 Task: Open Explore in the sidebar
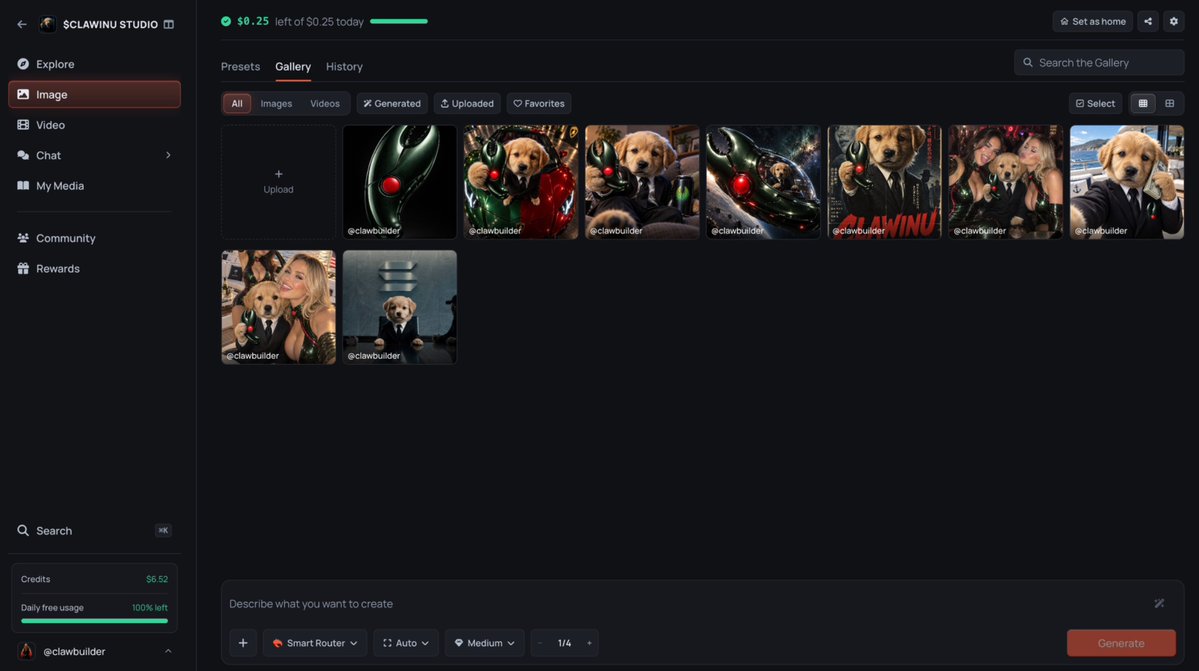(x=94, y=64)
